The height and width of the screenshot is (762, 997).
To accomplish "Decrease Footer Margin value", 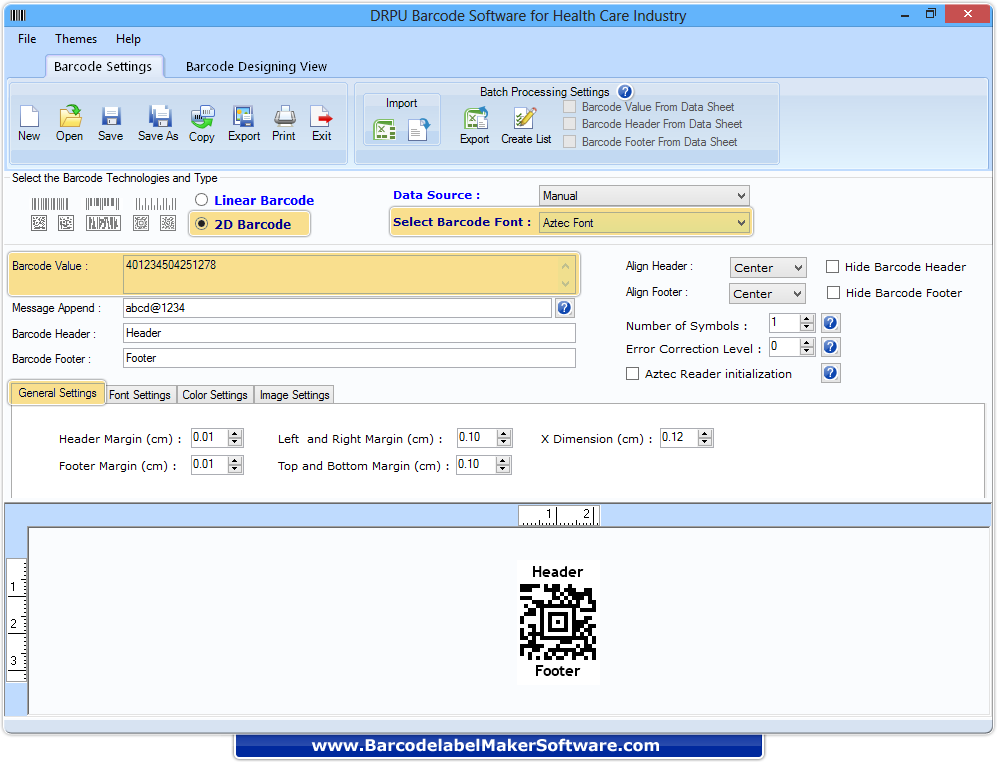I will 235,469.
